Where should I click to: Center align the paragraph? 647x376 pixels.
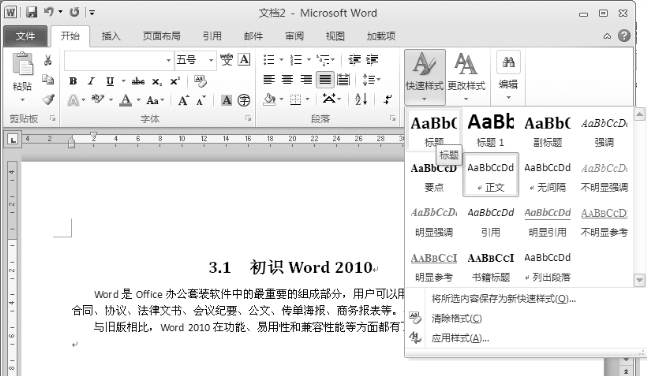pos(287,79)
